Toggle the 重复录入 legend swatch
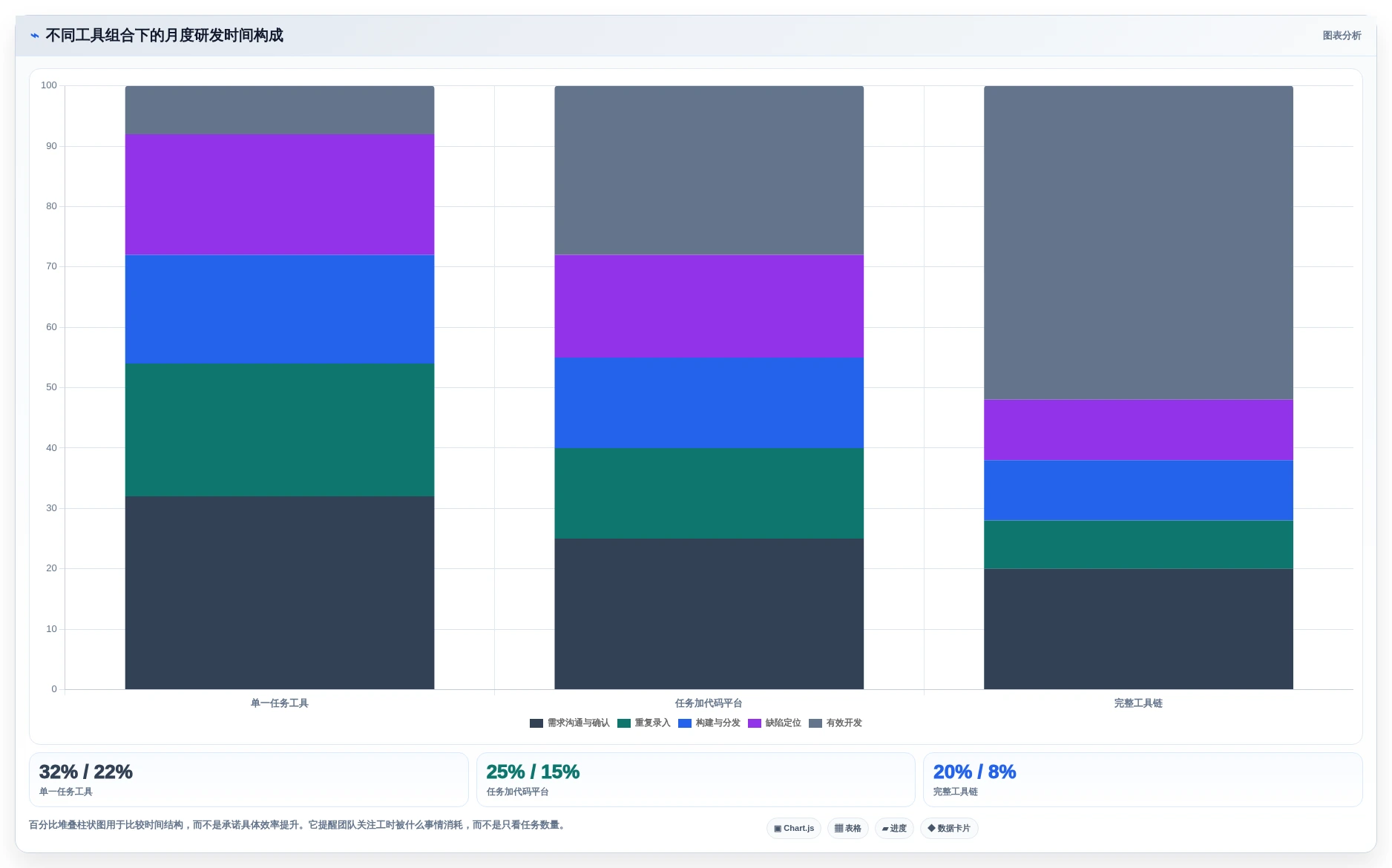This screenshot has height=868, width=1392. pyautogui.click(x=624, y=723)
